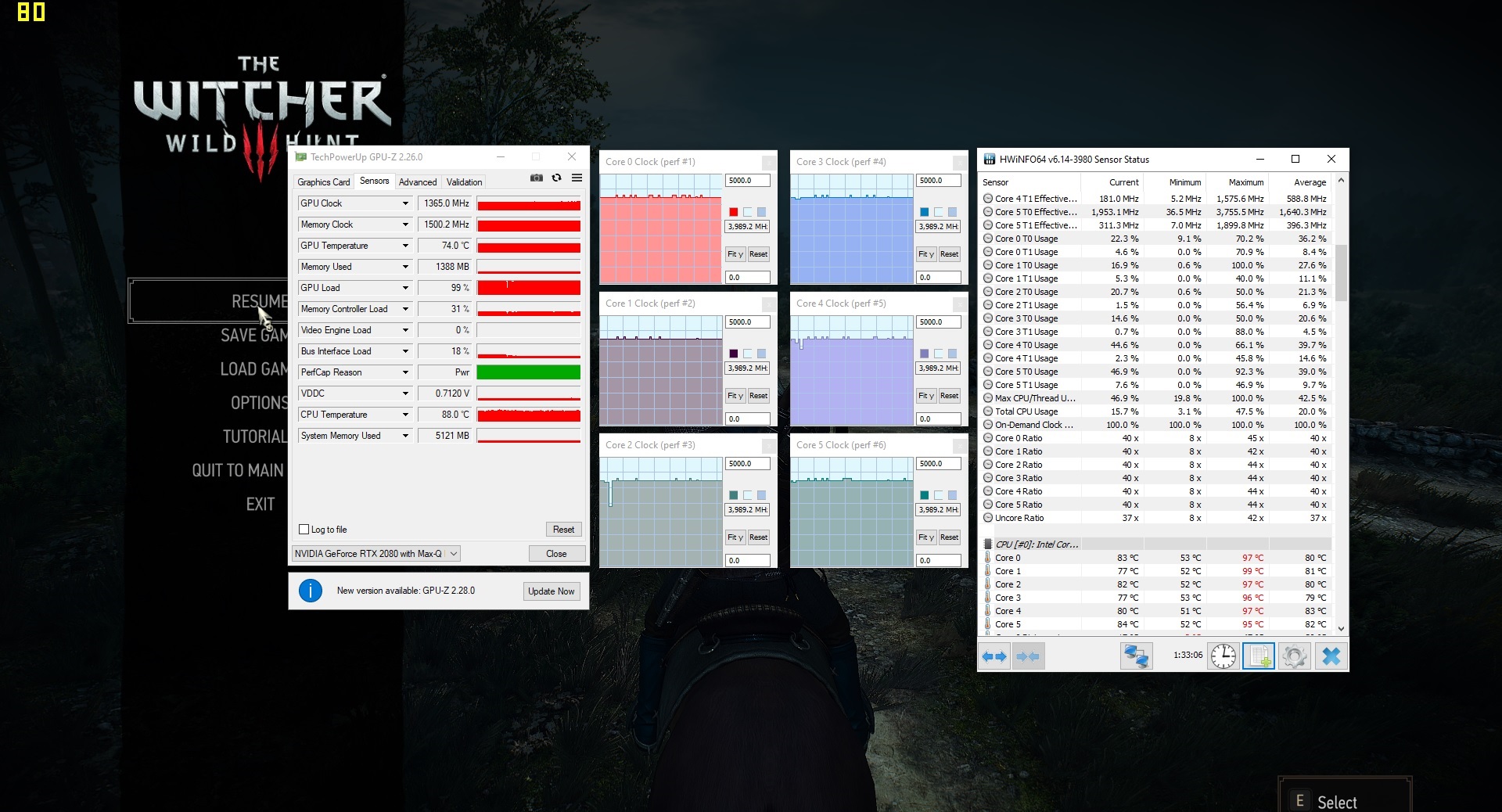Close the Core 0 Clock graph window

[769, 162]
